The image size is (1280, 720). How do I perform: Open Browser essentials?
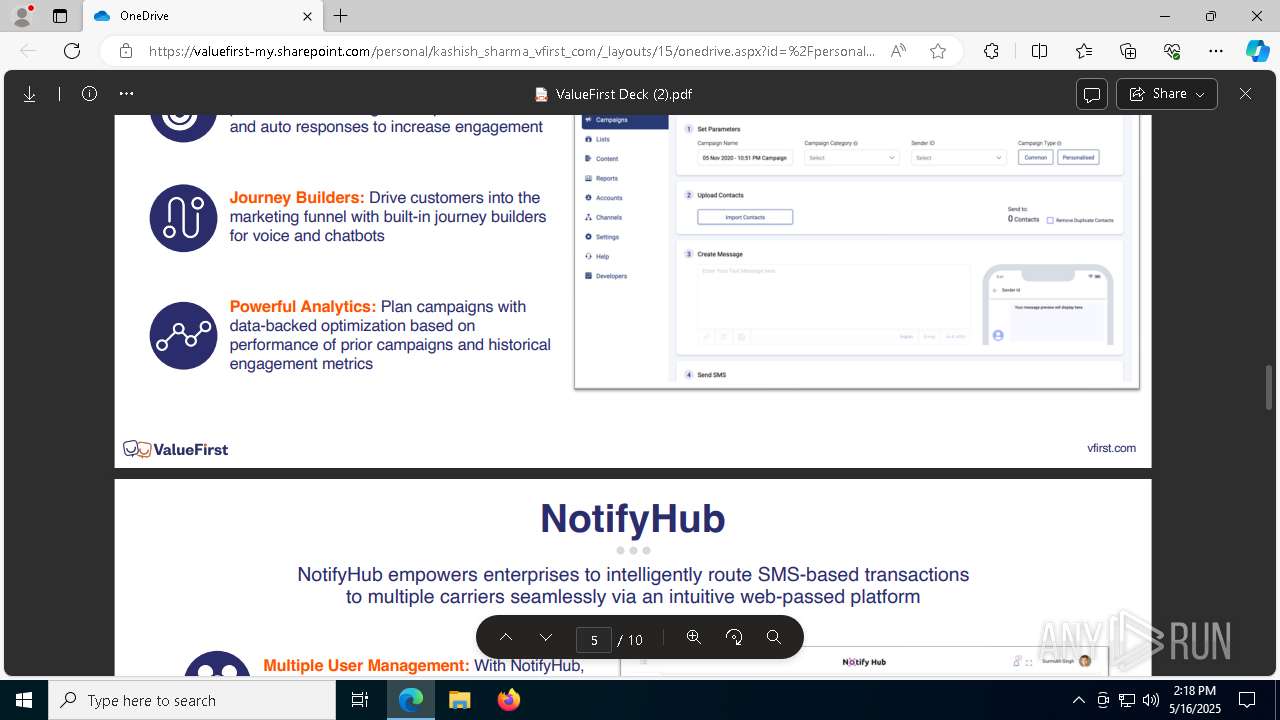click(x=1172, y=51)
